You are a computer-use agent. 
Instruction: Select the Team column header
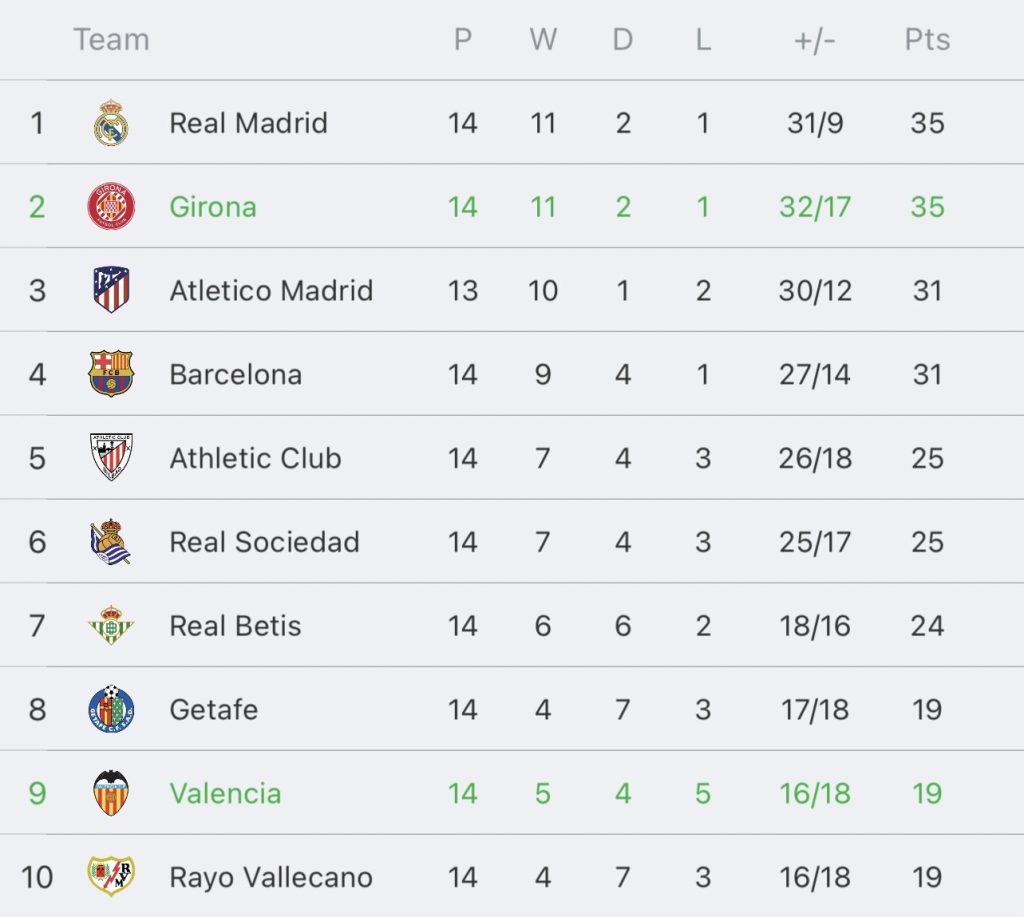112,40
